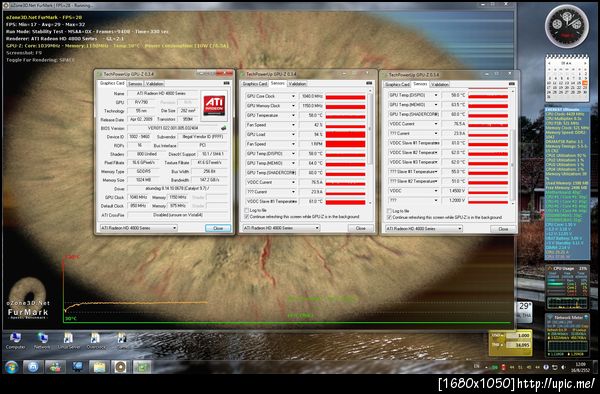Click Close button in middle GPU-Z window
600x394 pixels.
click(x=360, y=228)
